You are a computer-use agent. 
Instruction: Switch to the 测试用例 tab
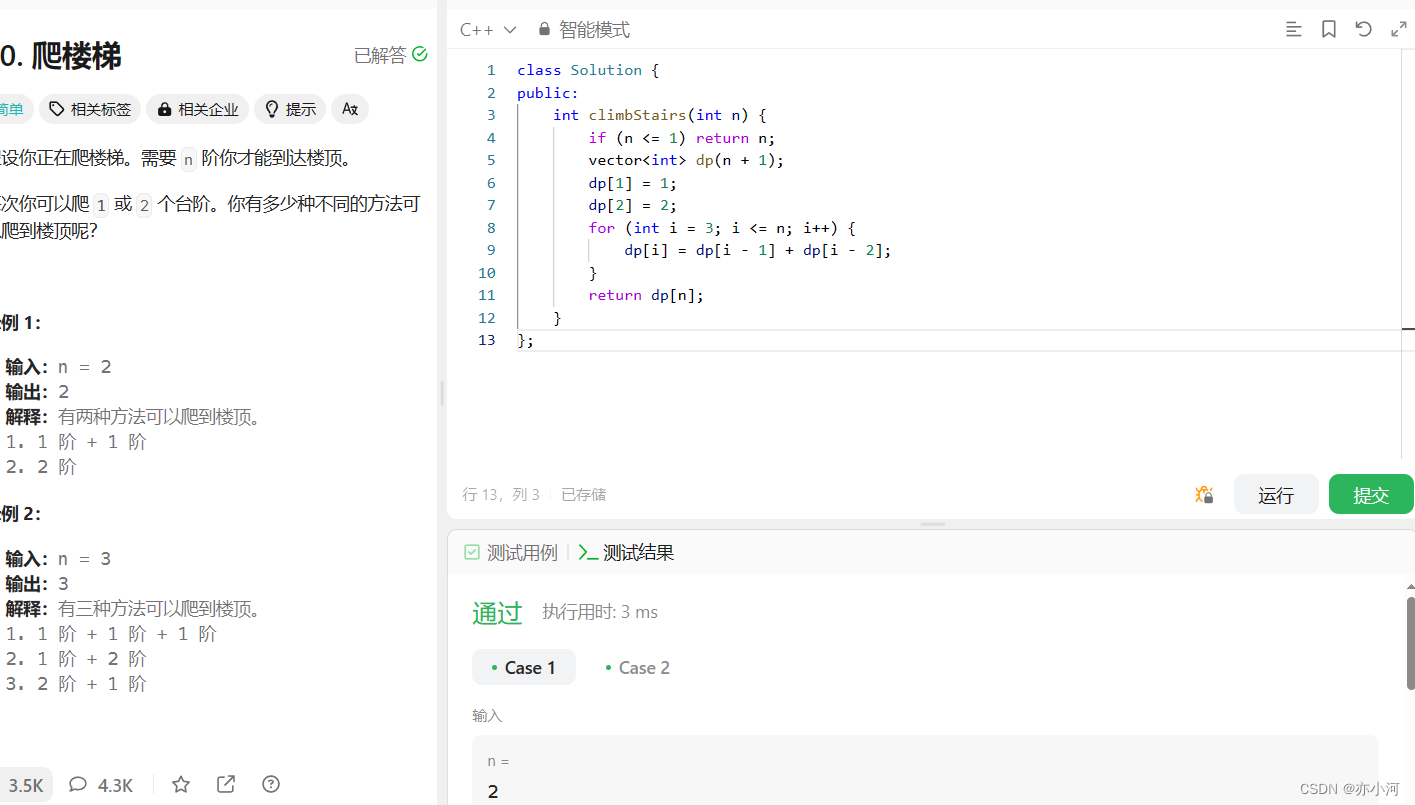pyautogui.click(x=511, y=553)
